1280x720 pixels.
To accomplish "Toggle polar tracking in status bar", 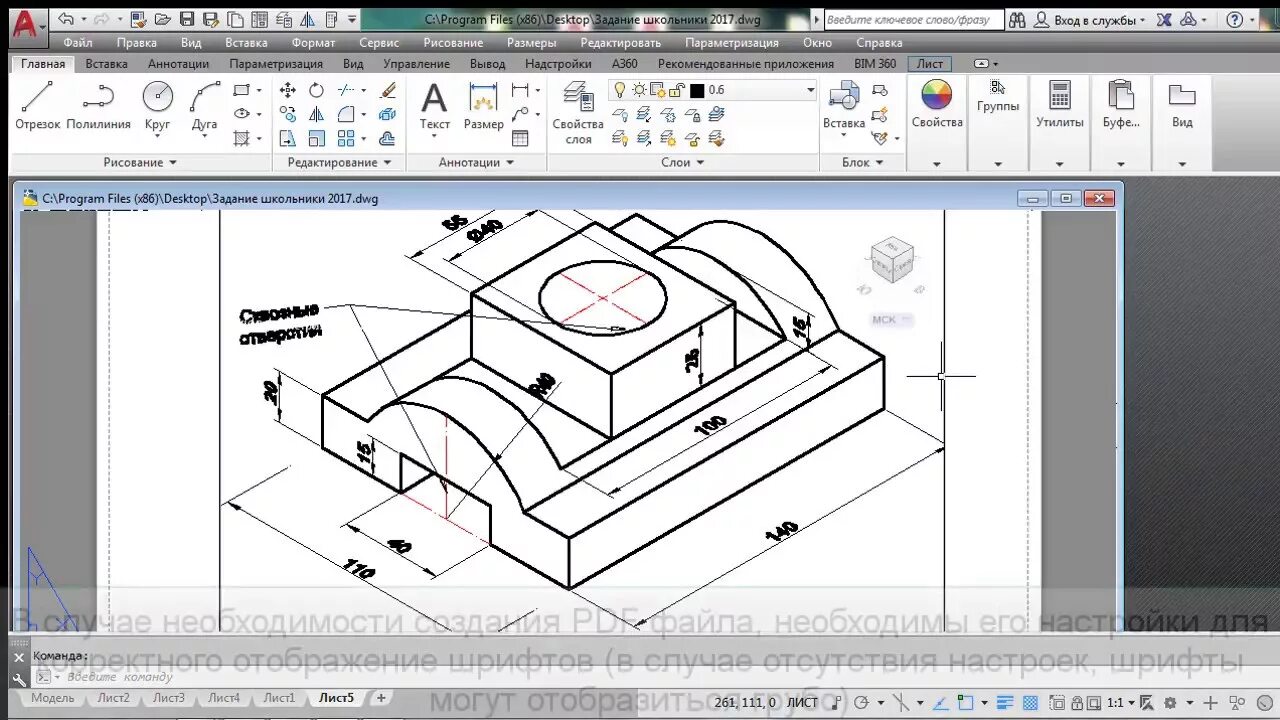I will pyautogui.click(x=860, y=702).
